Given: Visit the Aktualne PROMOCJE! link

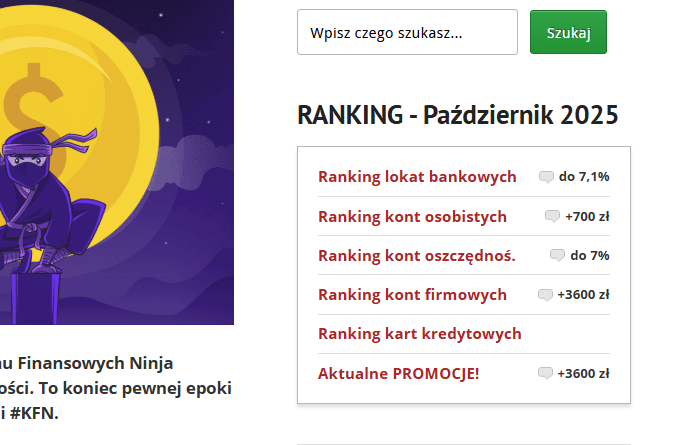Looking at the screenshot, I should (398, 373).
